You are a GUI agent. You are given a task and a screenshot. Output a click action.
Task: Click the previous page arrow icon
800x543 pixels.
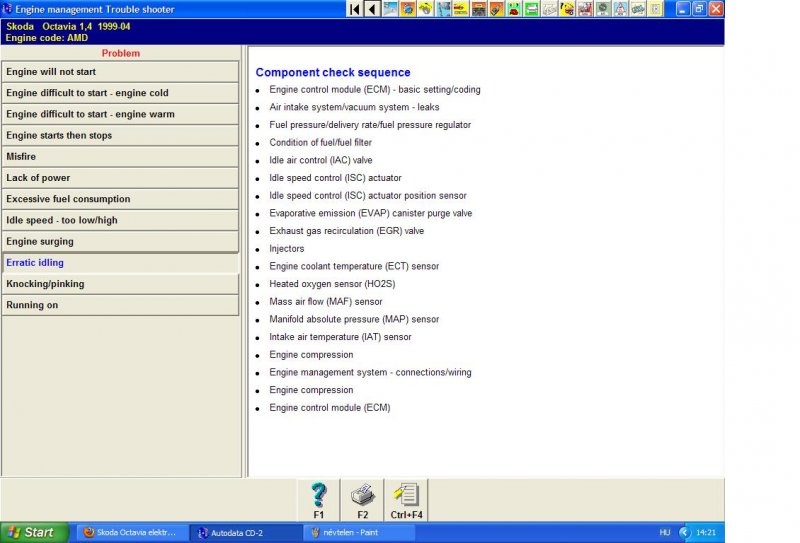372,9
